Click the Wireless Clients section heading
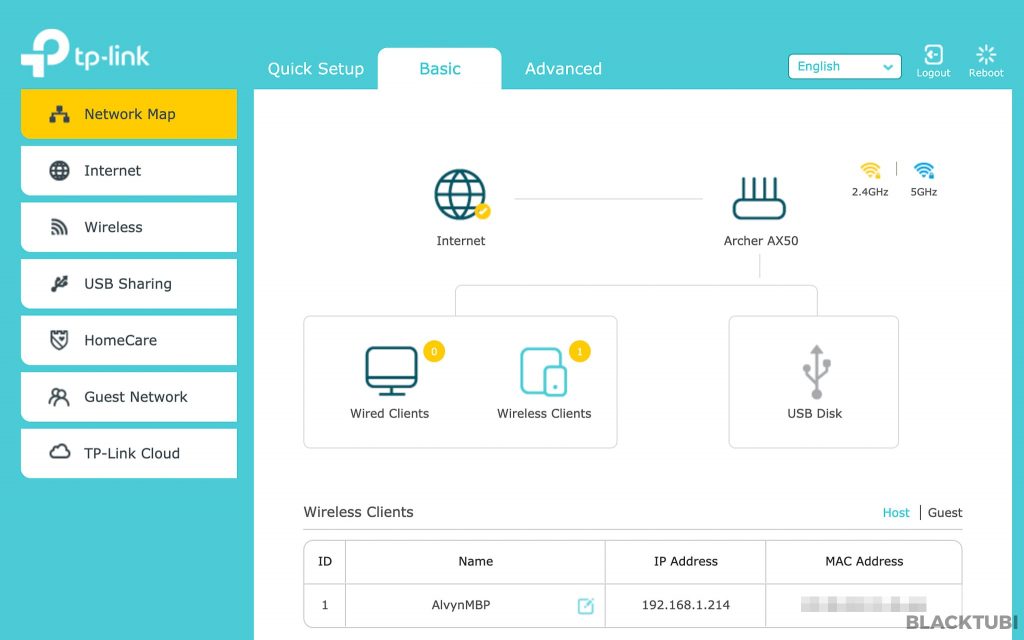Viewport: 1024px width, 640px height. 359,512
